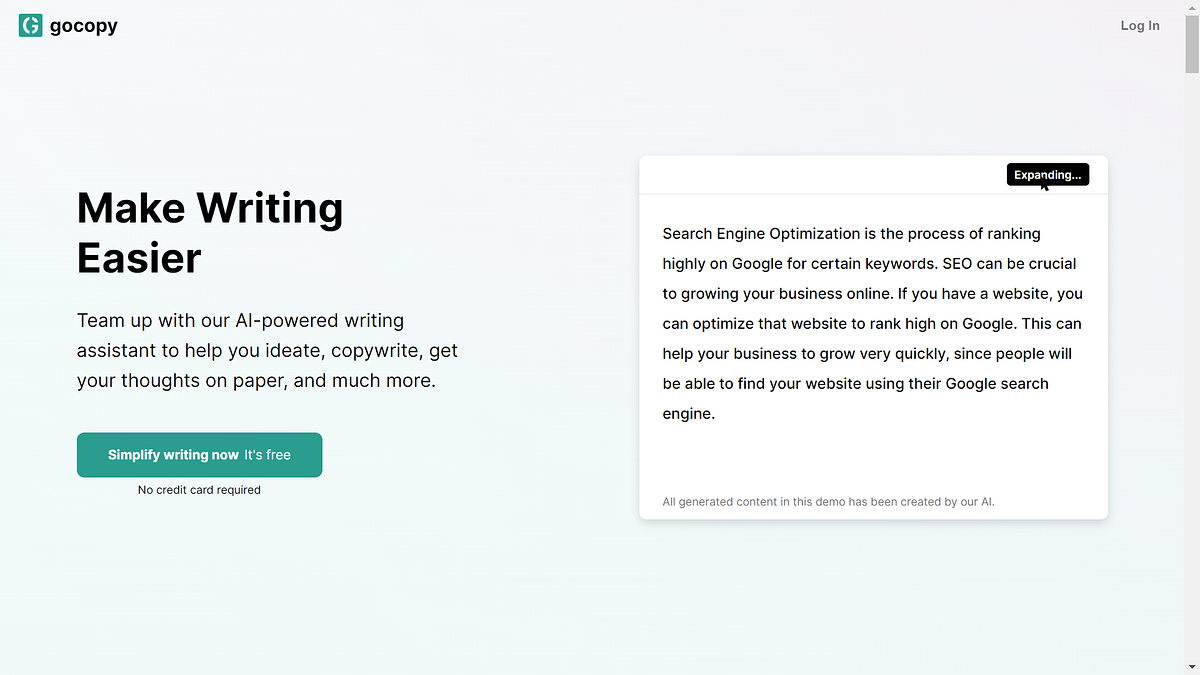The height and width of the screenshot is (675, 1200).
Task: Click the scrollbar down arrow
Action: click(1192, 667)
